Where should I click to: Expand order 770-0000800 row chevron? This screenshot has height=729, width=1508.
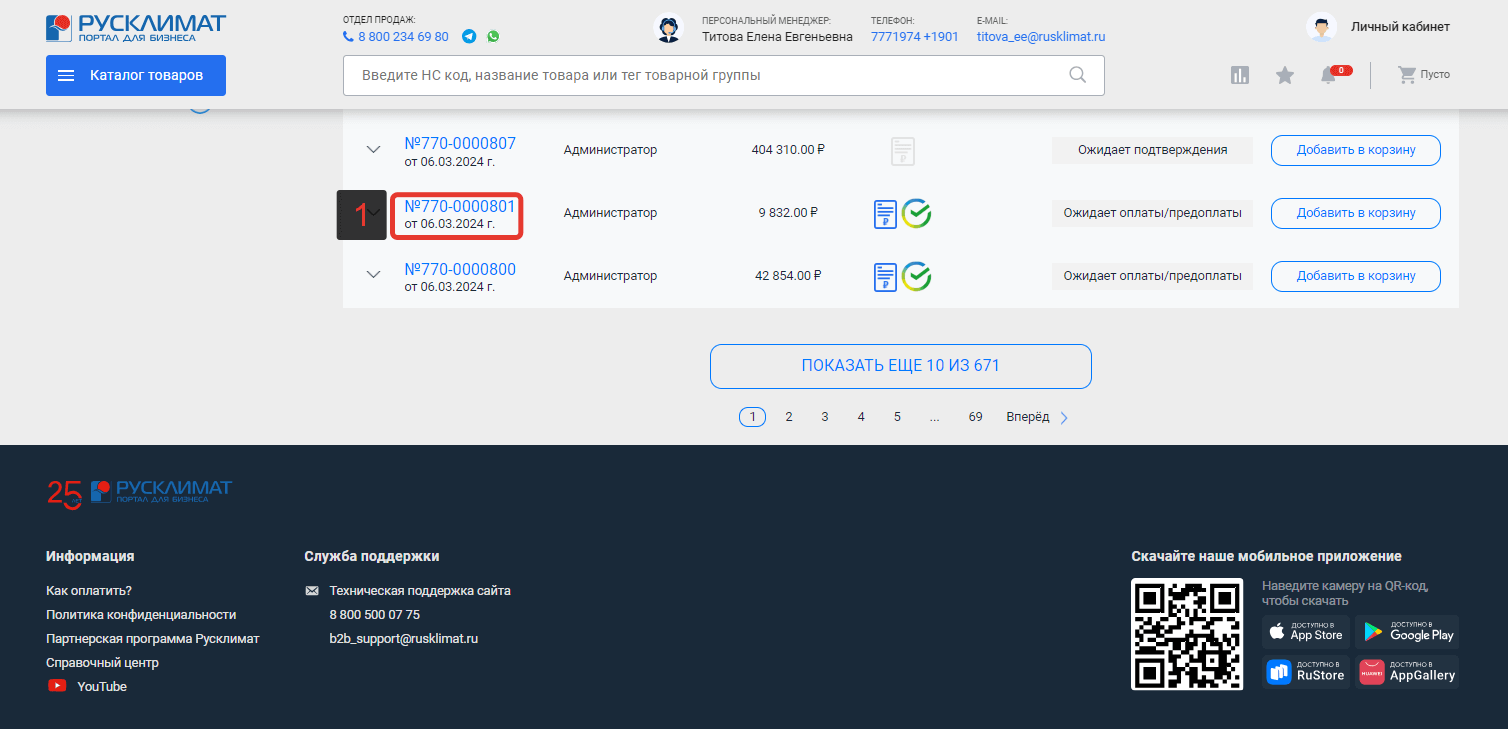[x=373, y=275]
